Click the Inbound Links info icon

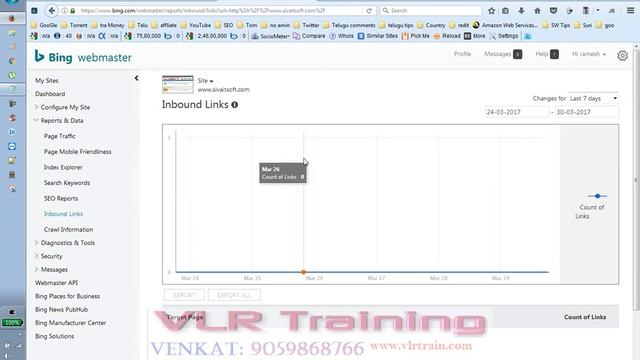point(235,105)
